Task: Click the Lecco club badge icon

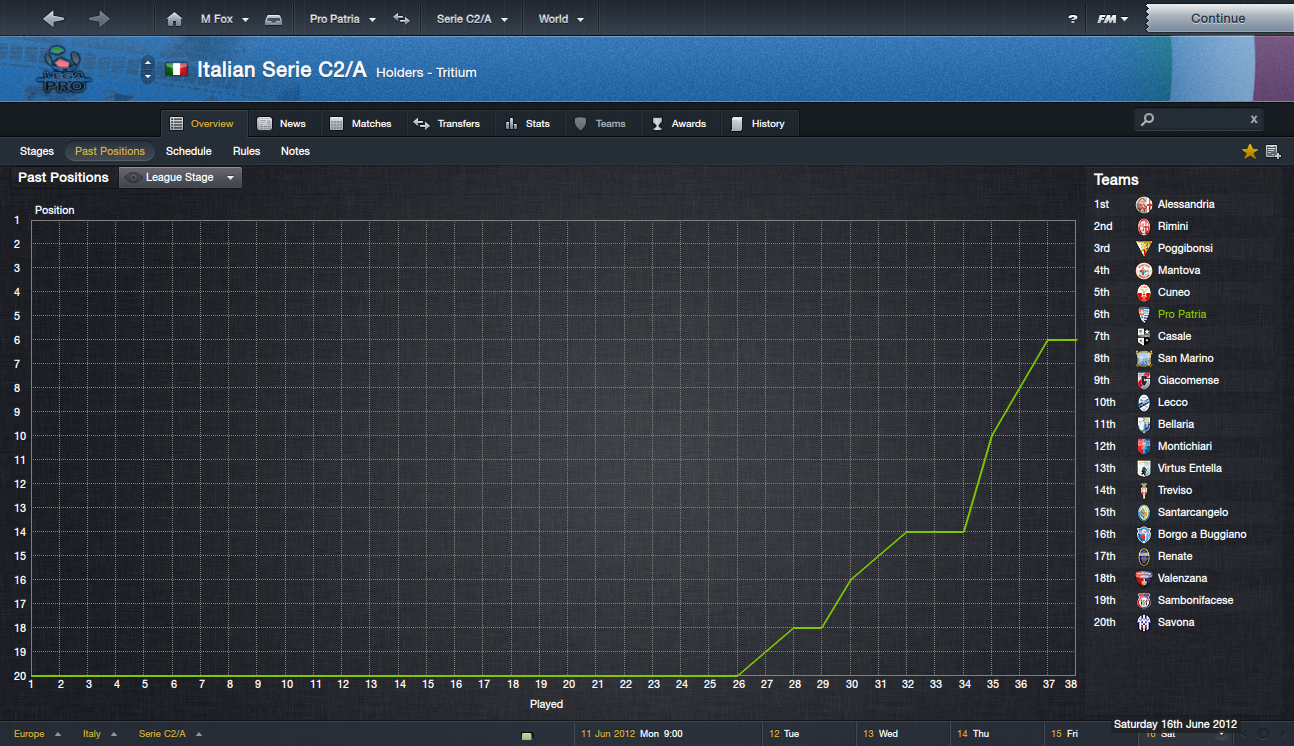Action: (x=1144, y=402)
